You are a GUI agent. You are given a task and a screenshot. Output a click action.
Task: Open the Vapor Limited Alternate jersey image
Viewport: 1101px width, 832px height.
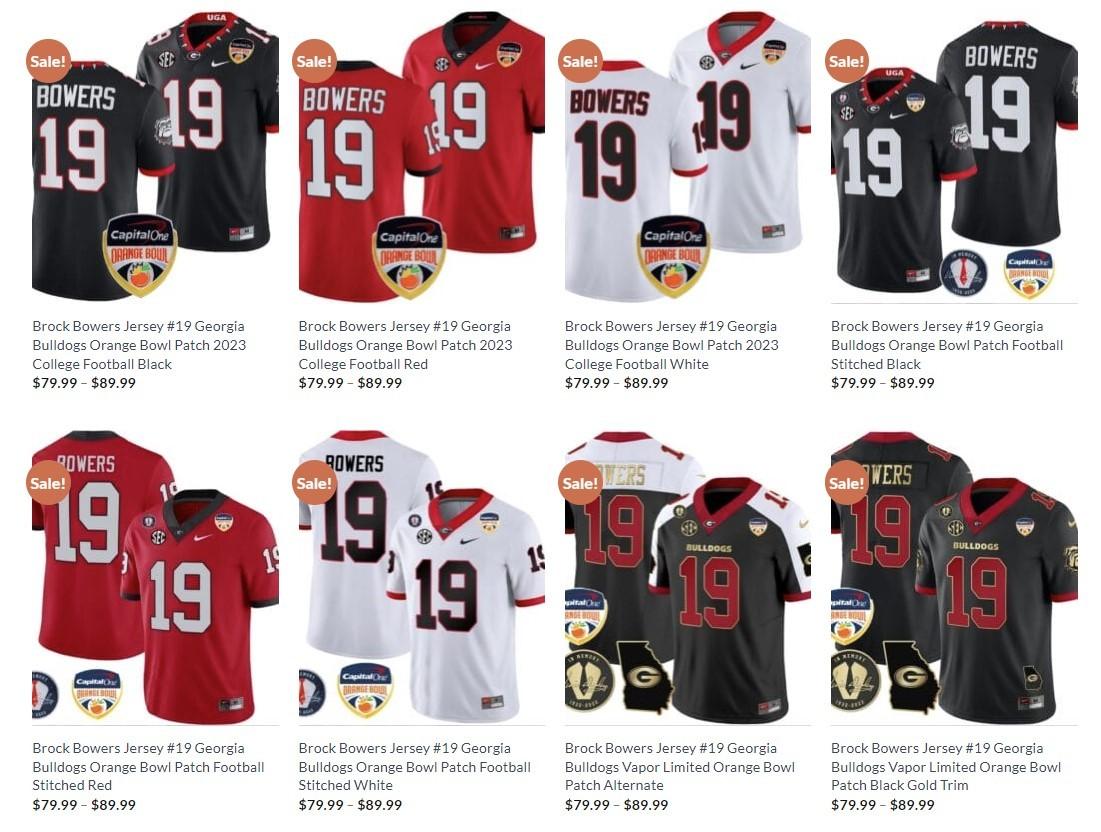687,577
